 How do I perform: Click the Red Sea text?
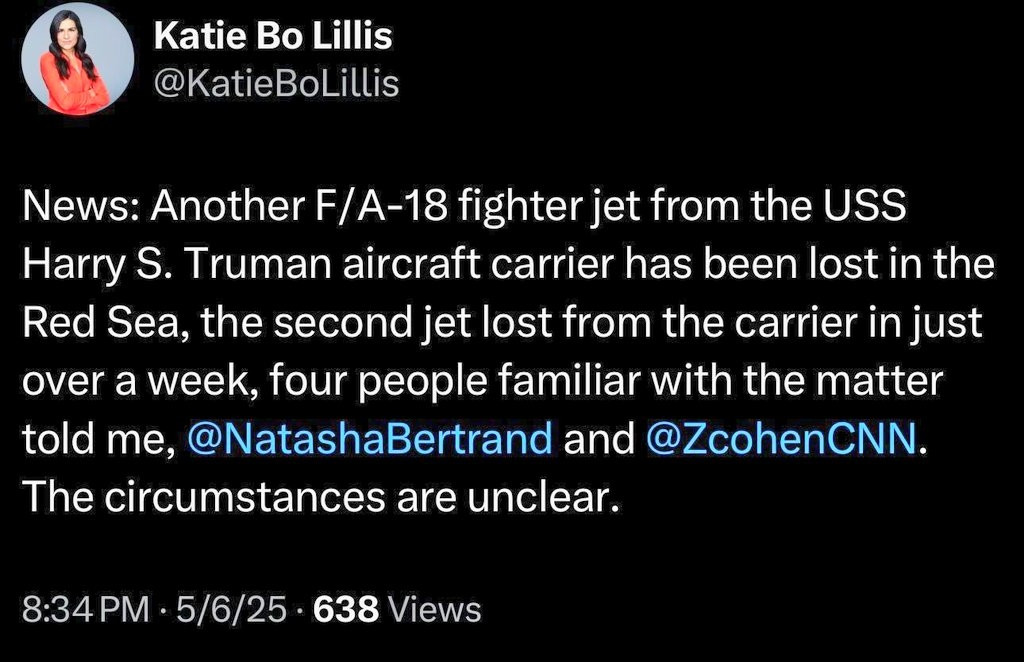coord(101,323)
